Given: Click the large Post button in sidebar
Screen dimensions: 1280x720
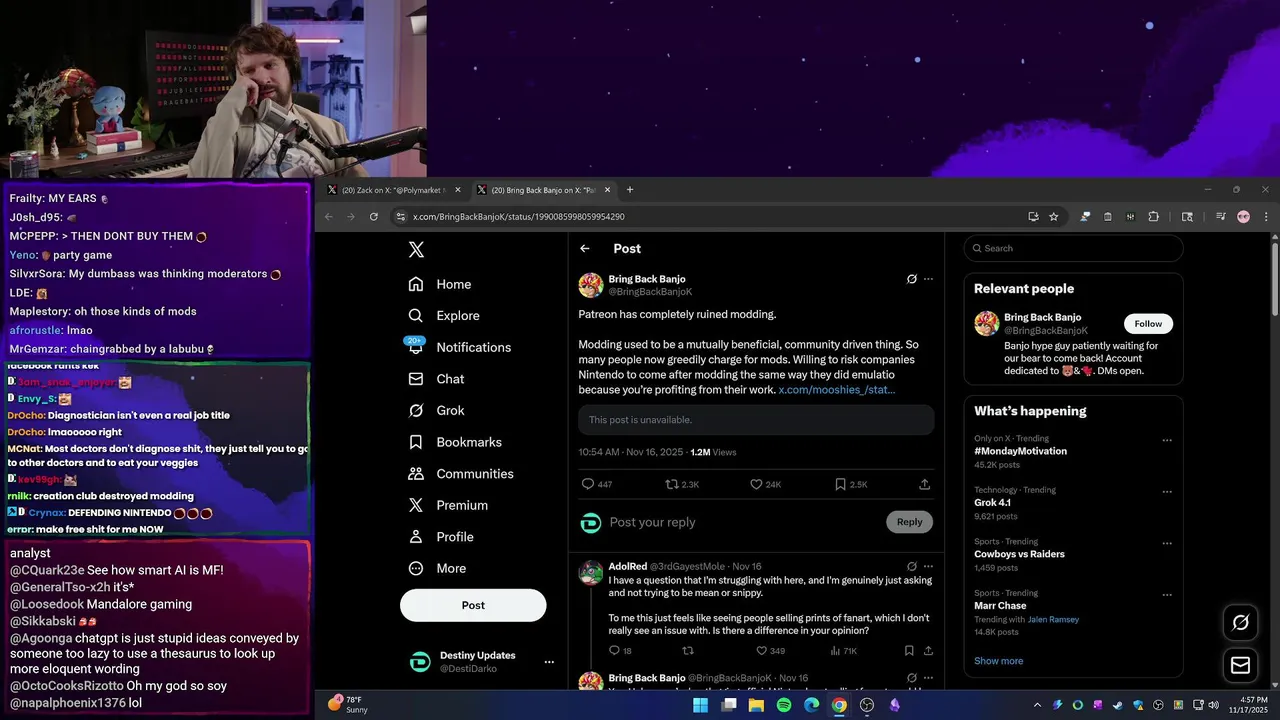Looking at the screenshot, I should coord(473,605).
